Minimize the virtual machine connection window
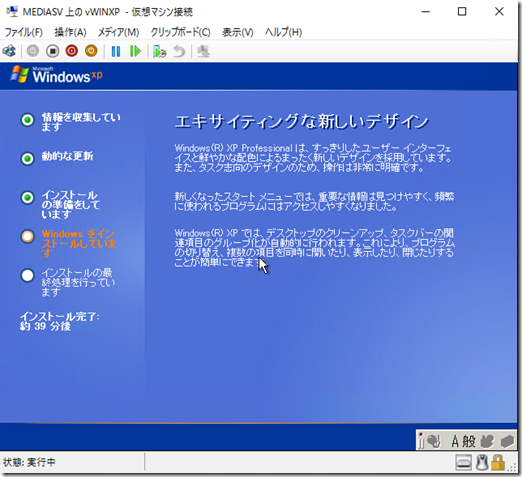The width and height of the screenshot is (522, 477). 425,12
